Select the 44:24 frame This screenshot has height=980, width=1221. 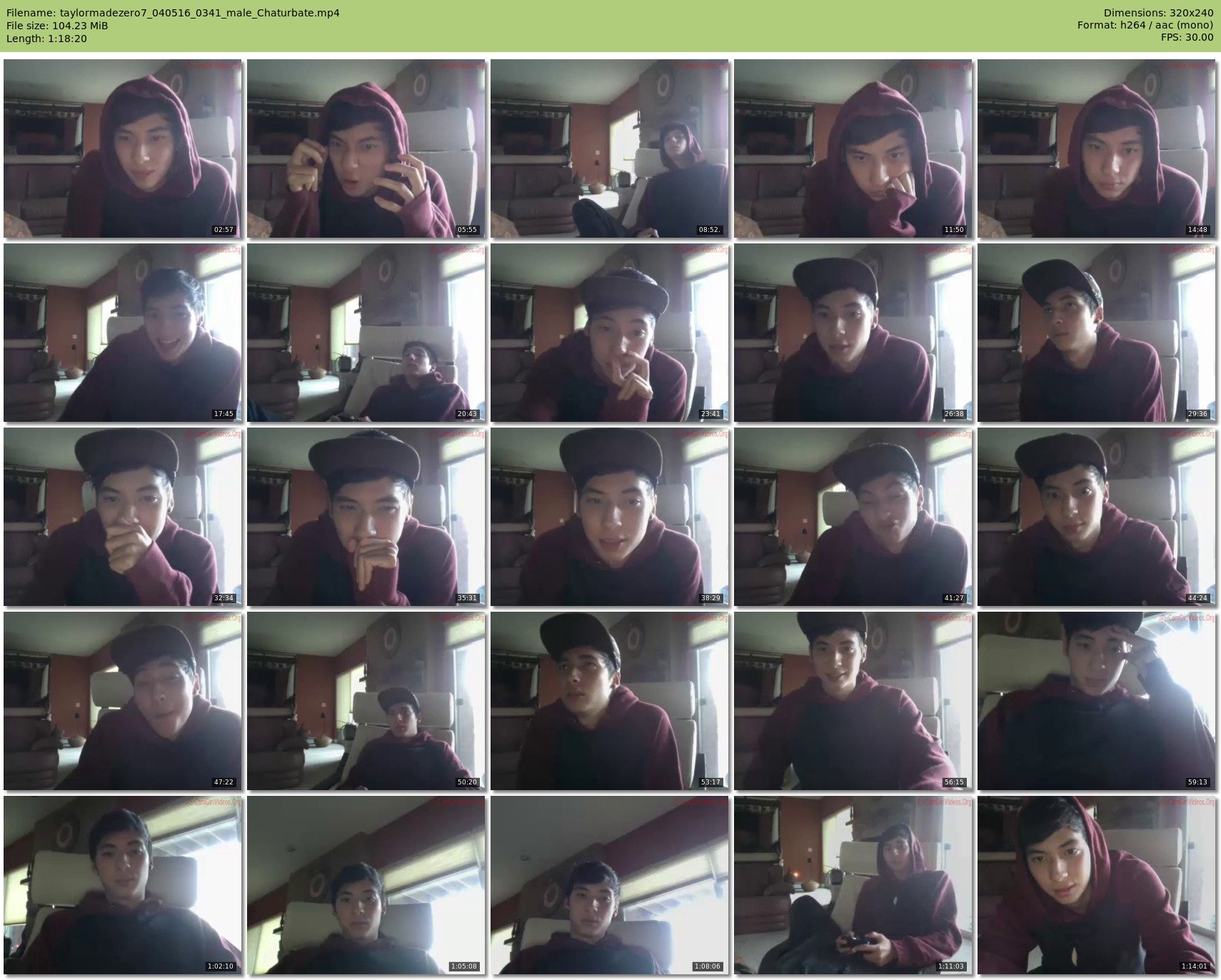(1097, 517)
